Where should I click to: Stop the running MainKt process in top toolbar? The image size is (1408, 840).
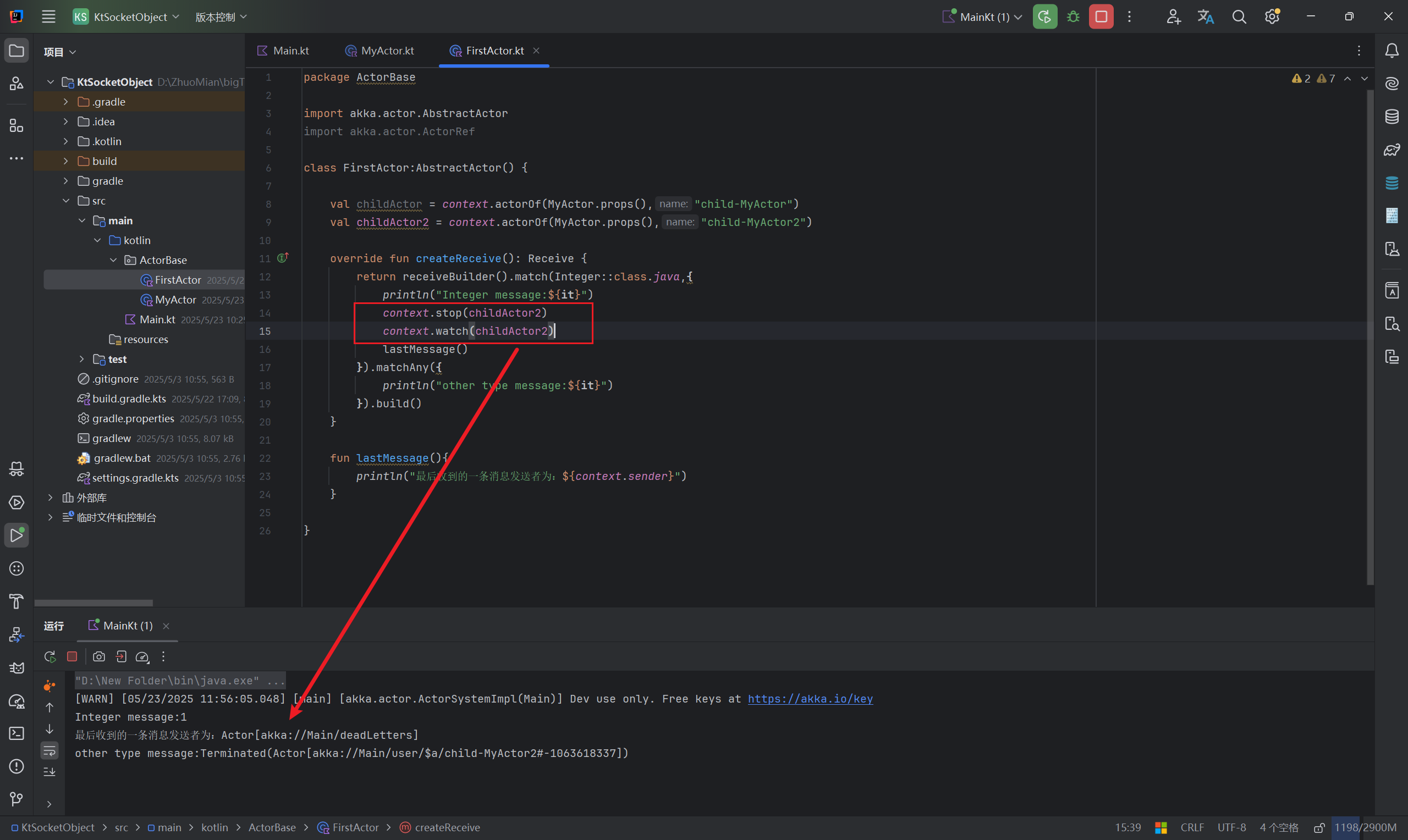(1101, 16)
